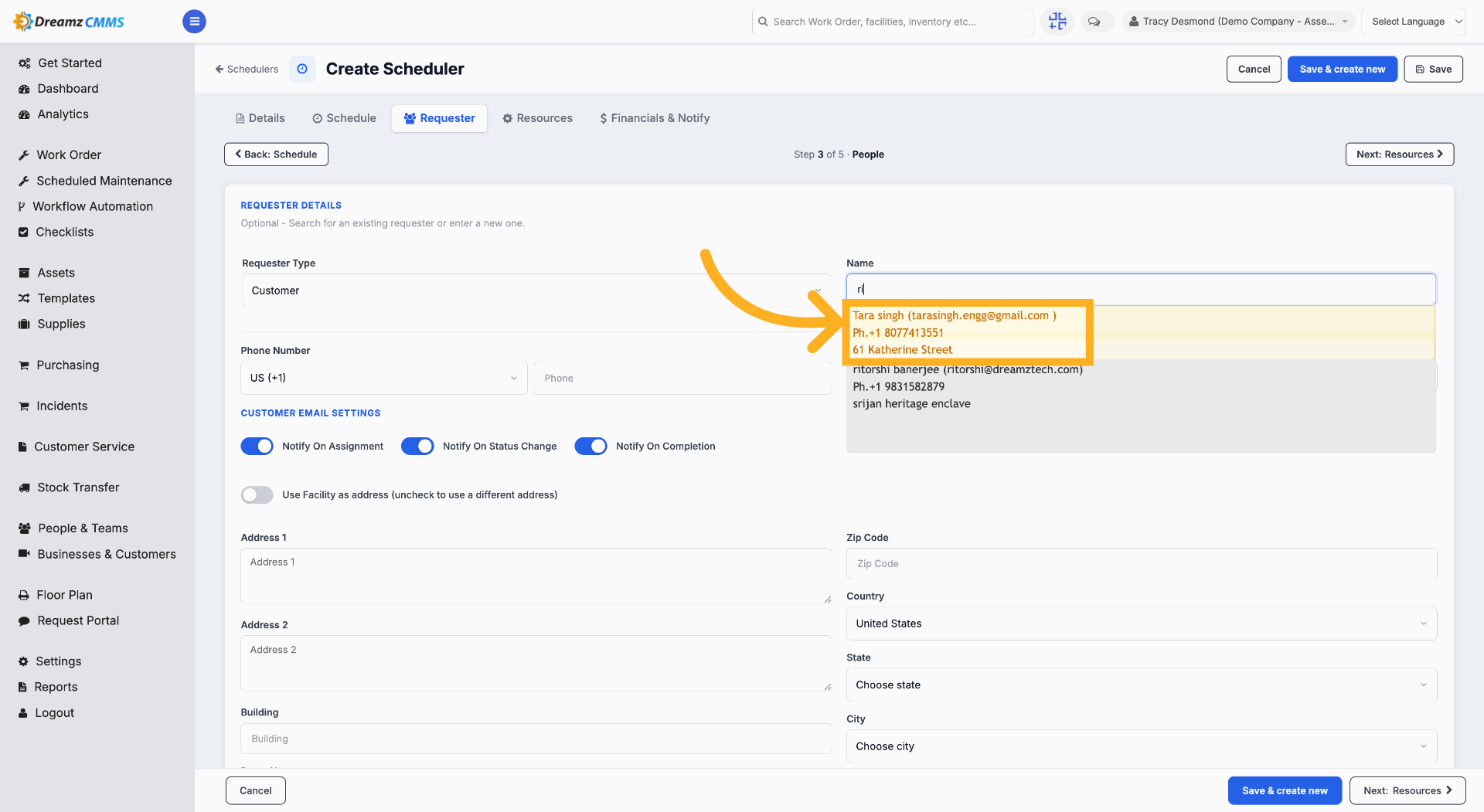This screenshot has height=812, width=1484.
Task: Expand the Requester Type dropdown
Action: [x=536, y=290]
